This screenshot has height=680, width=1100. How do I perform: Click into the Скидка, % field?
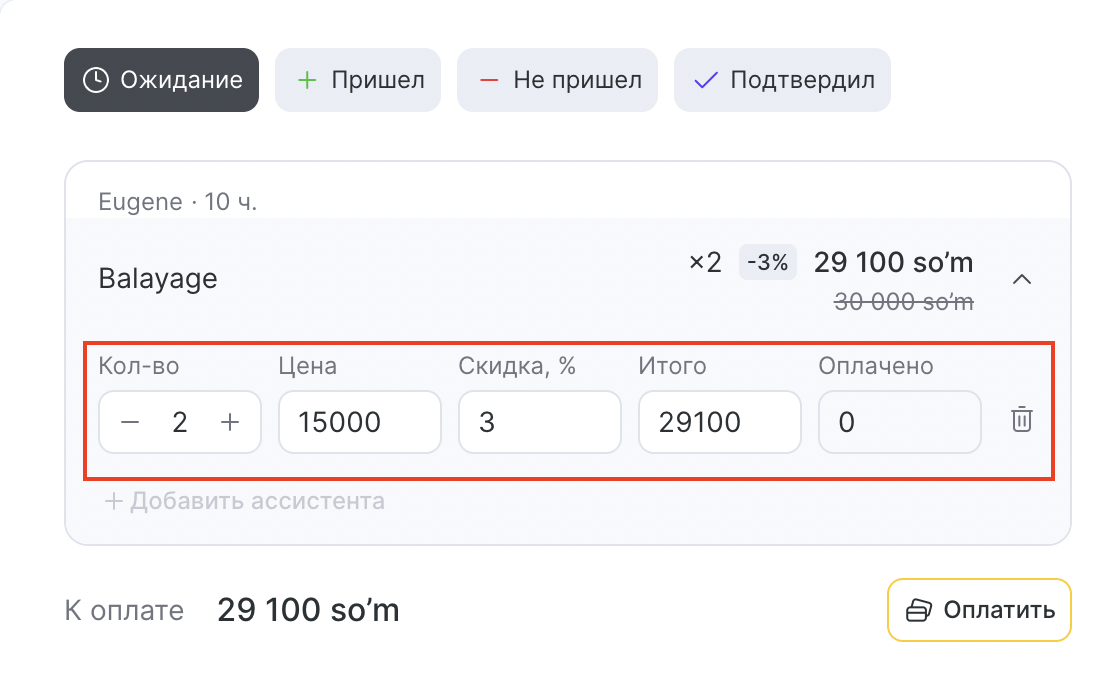pyautogui.click(x=539, y=422)
